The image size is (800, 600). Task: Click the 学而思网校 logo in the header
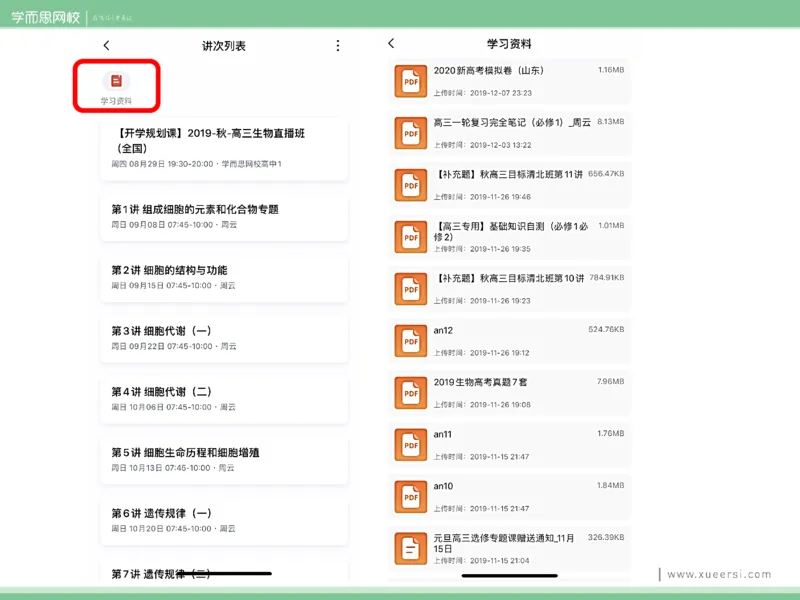tap(46, 17)
